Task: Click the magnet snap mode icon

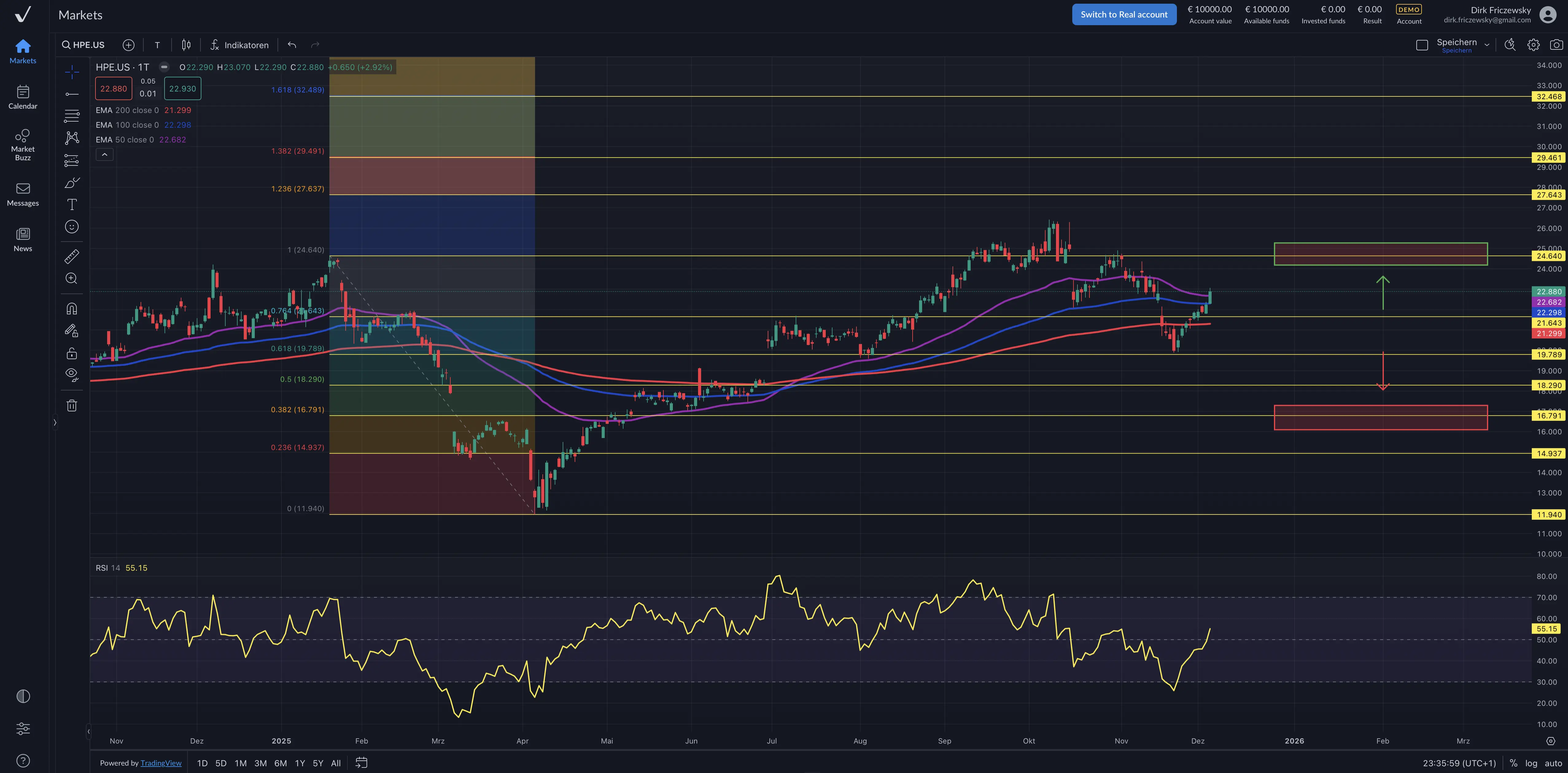Action: pos(72,309)
